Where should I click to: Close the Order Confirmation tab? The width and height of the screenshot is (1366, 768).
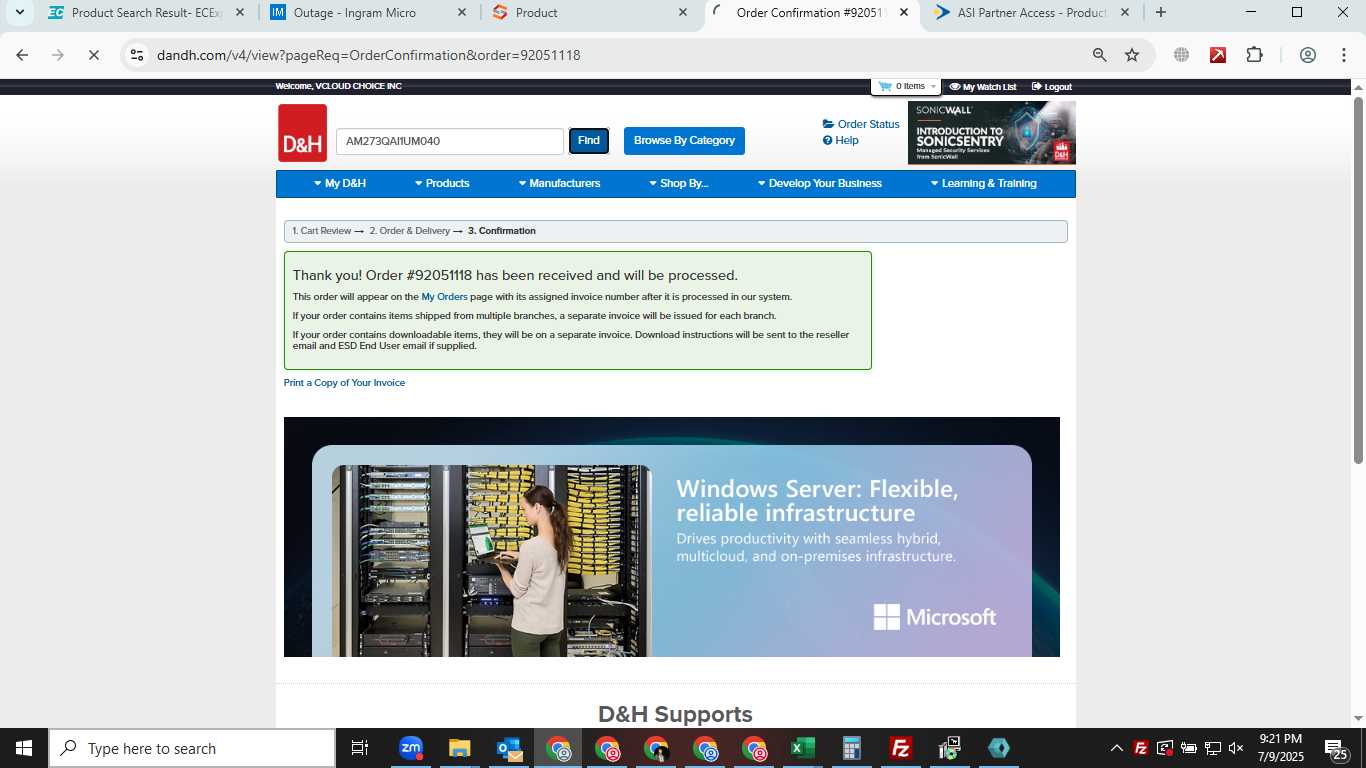[904, 13]
